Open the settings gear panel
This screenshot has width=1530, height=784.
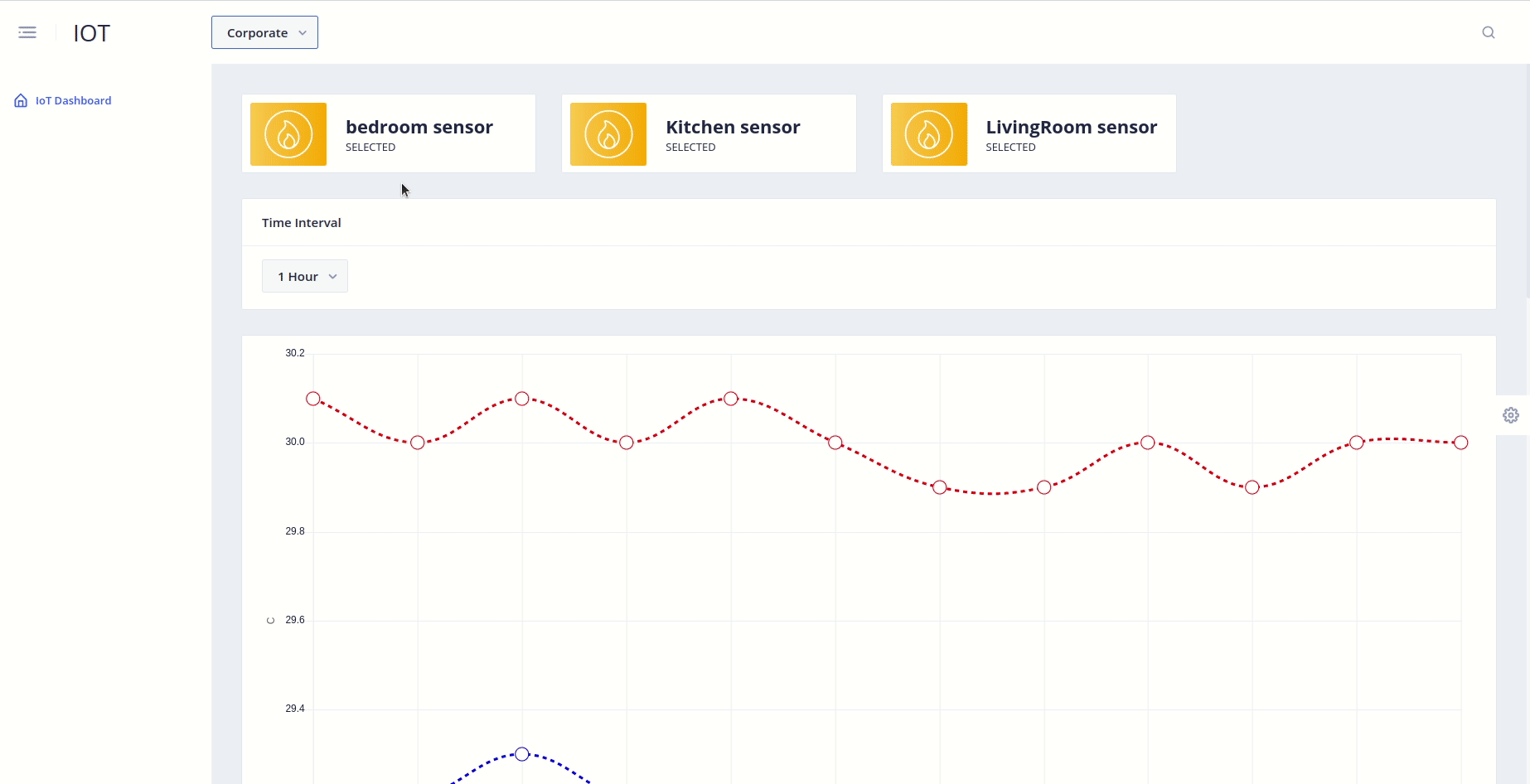1511,415
